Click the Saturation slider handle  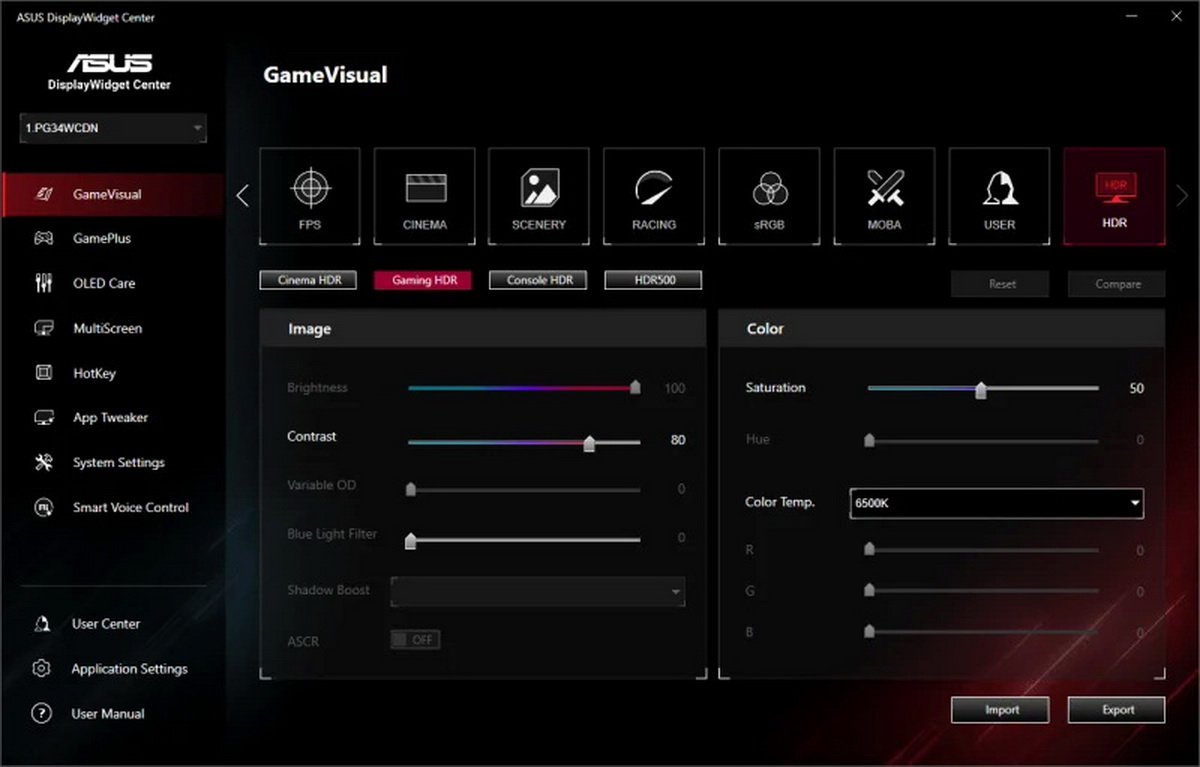[981, 391]
